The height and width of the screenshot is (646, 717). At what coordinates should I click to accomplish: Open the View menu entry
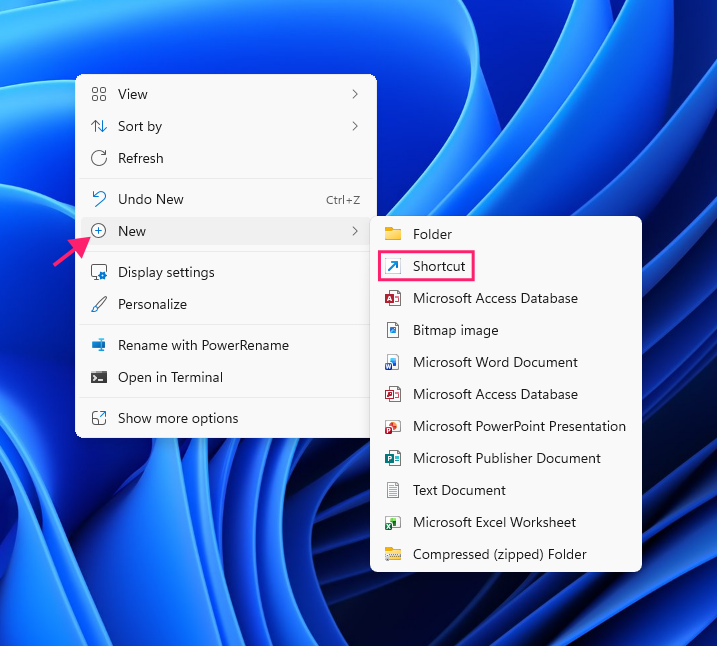[x=226, y=94]
